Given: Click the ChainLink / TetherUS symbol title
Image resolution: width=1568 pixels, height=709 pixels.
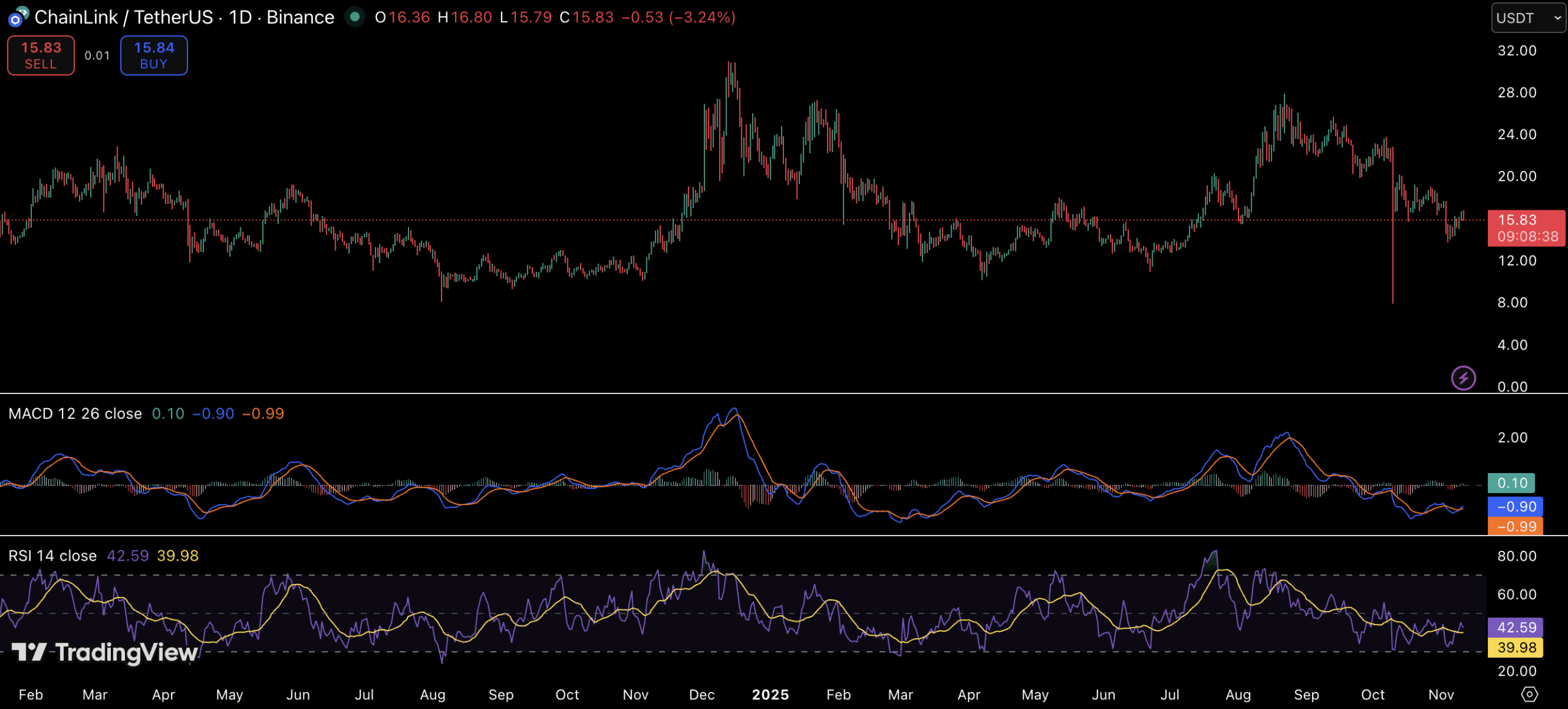Looking at the screenshot, I should (123, 17).
